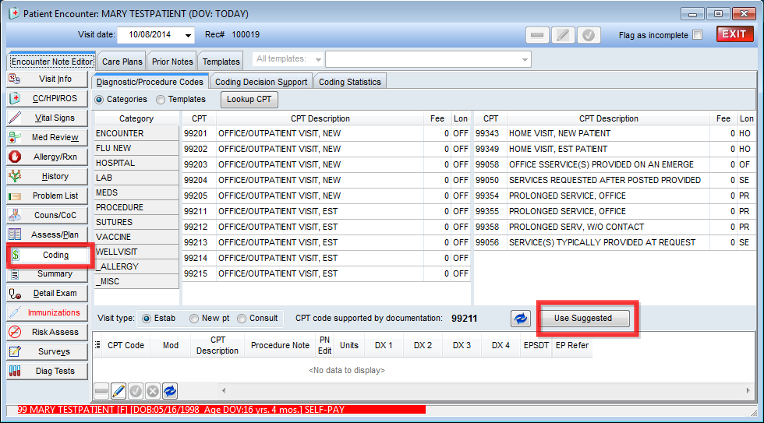Open the History section

click(47, 176)
